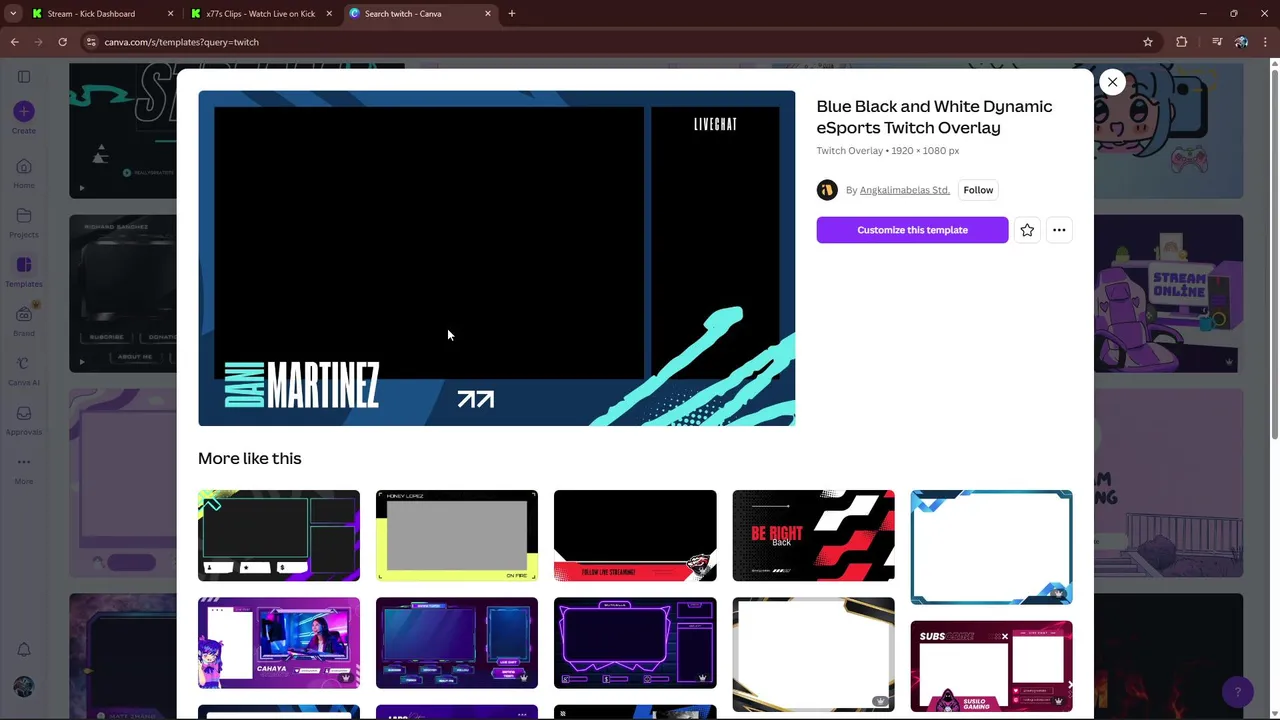Bookmark this page with the star

tap(1148, 42)
